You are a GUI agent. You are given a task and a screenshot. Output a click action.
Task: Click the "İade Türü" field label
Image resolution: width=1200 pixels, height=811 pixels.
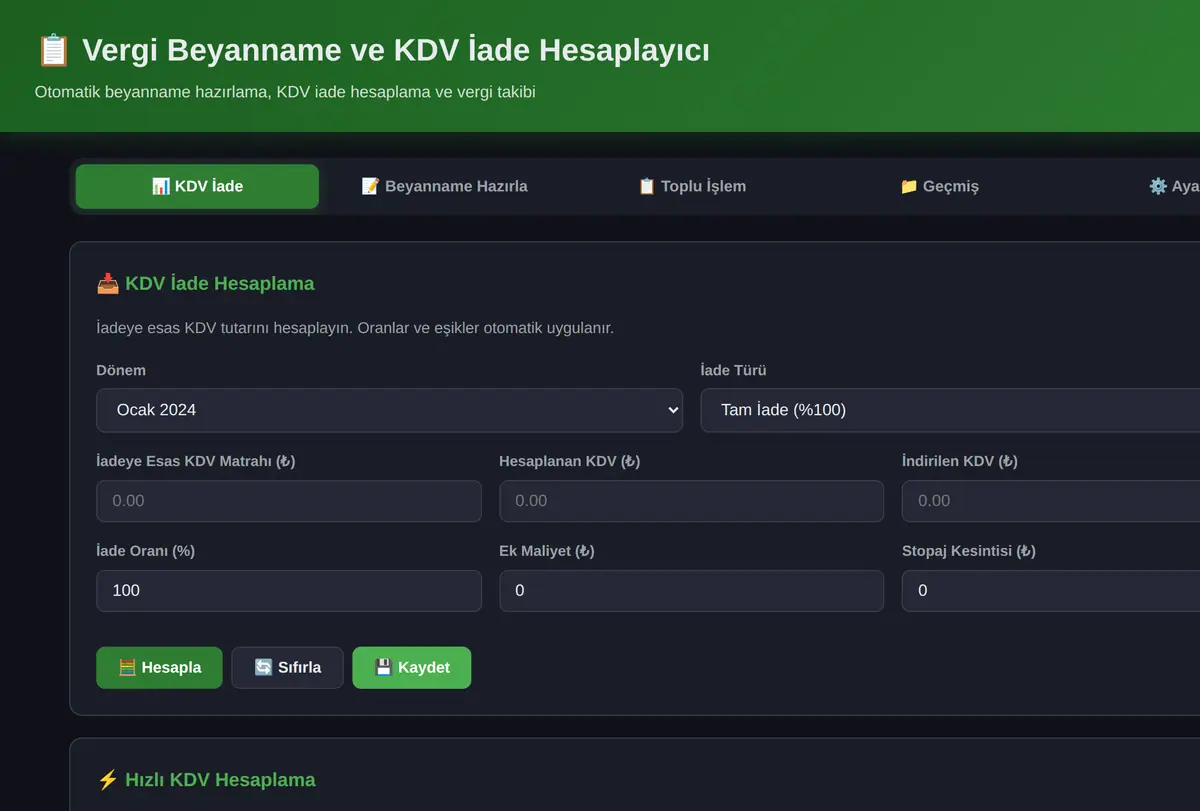734,370
